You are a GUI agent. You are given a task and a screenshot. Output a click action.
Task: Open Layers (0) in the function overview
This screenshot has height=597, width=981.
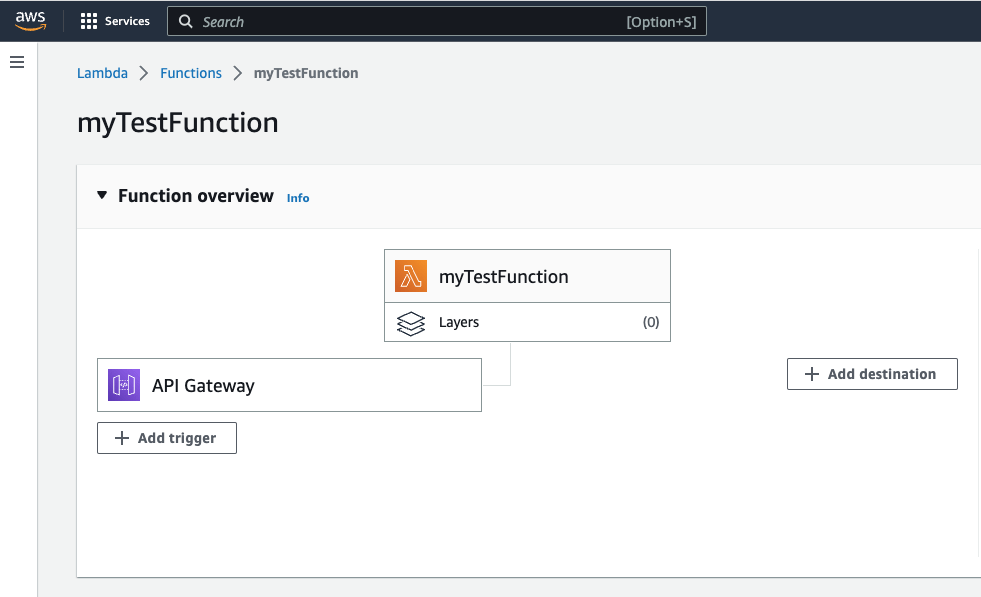527,322
